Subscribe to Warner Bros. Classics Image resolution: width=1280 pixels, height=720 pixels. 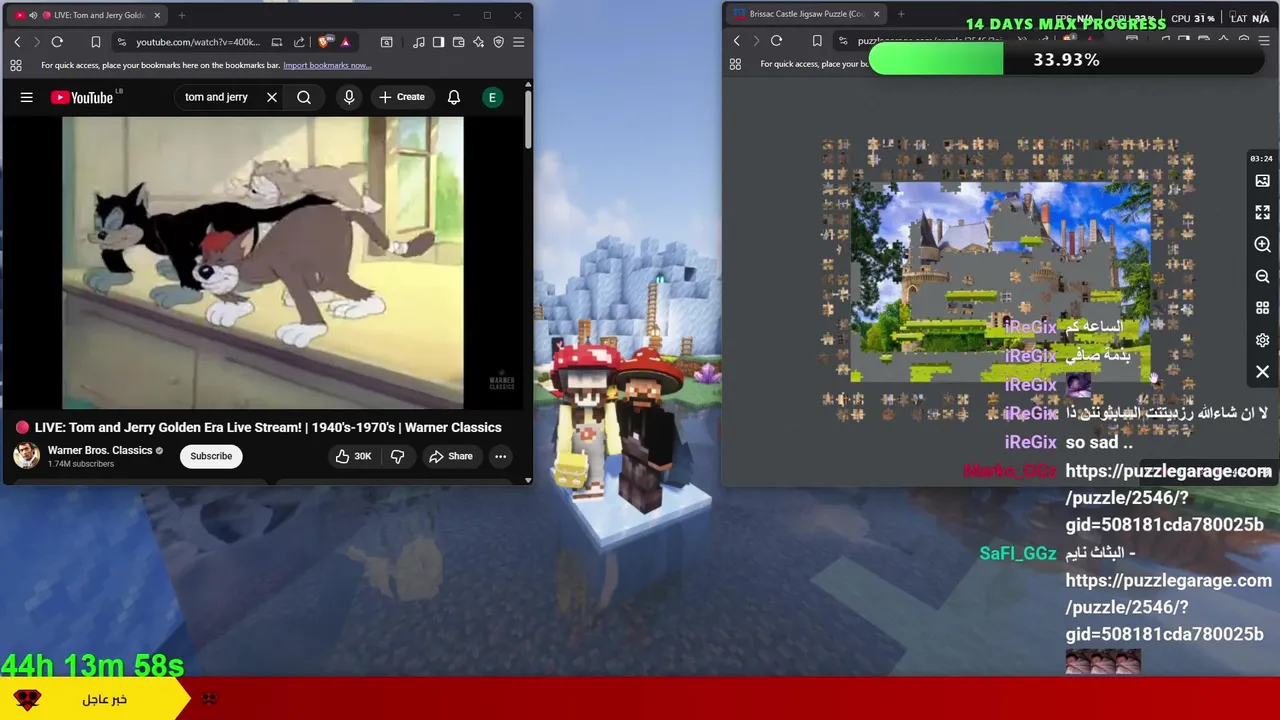(x=211, y=456)
